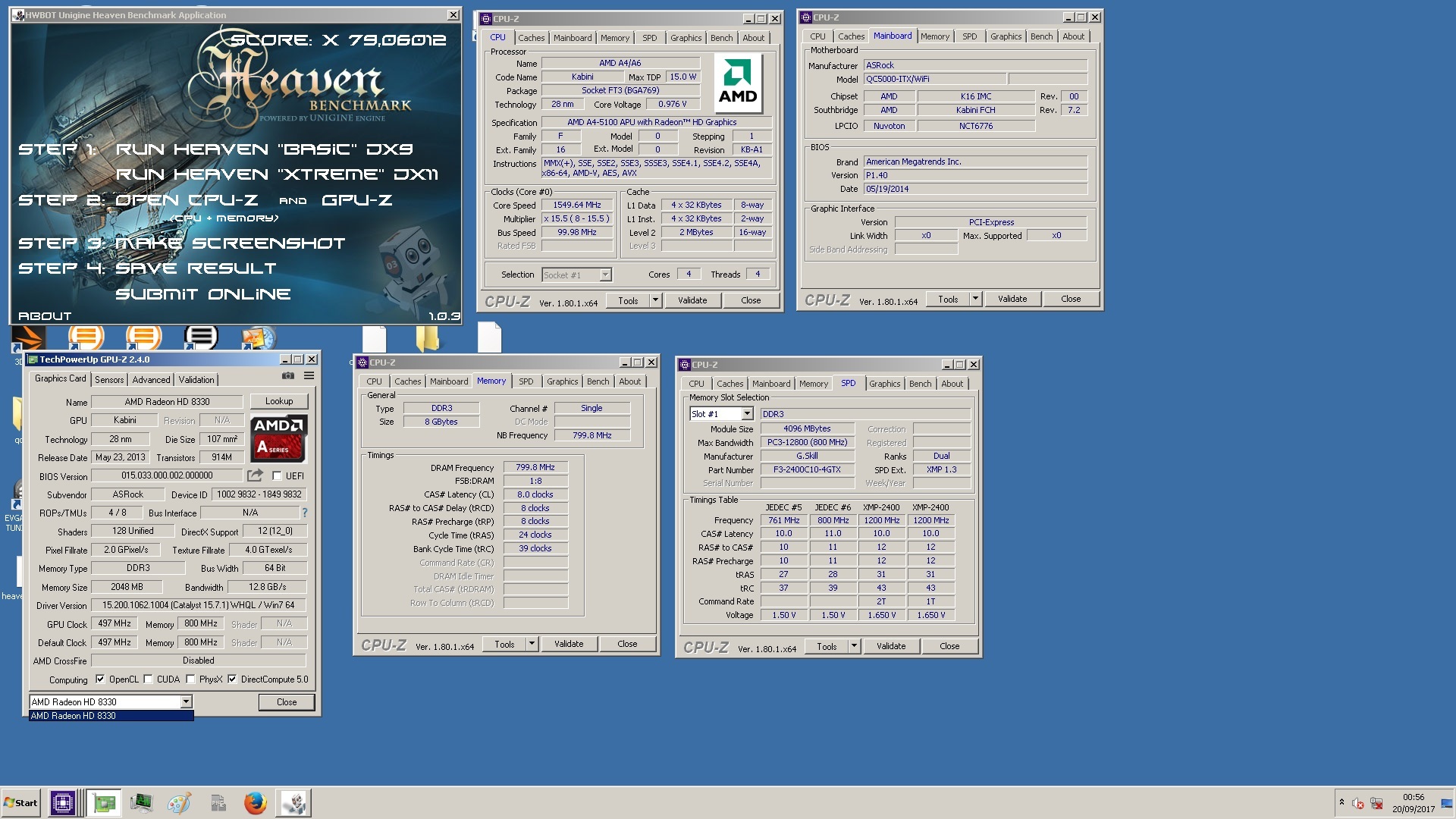Open Validation tab in GPU-Z

[196, 380]
